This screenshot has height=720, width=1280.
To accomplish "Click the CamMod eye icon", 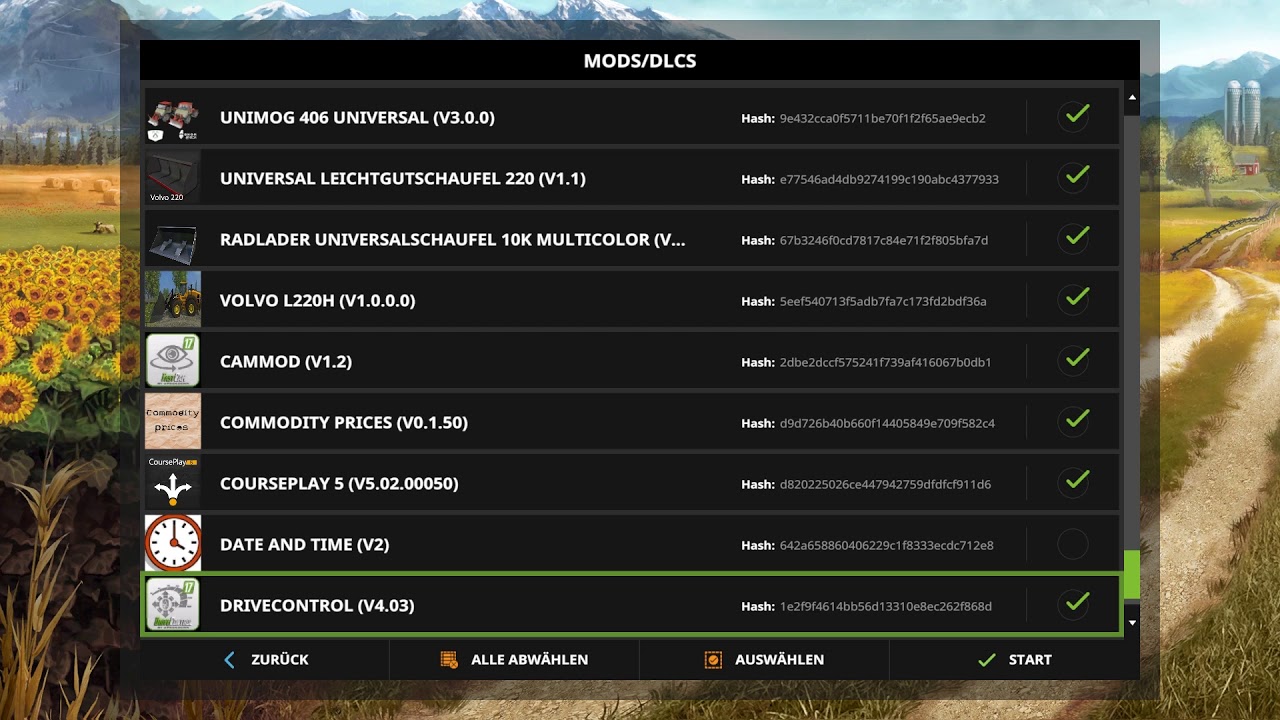I will click(x=173, y=361).
